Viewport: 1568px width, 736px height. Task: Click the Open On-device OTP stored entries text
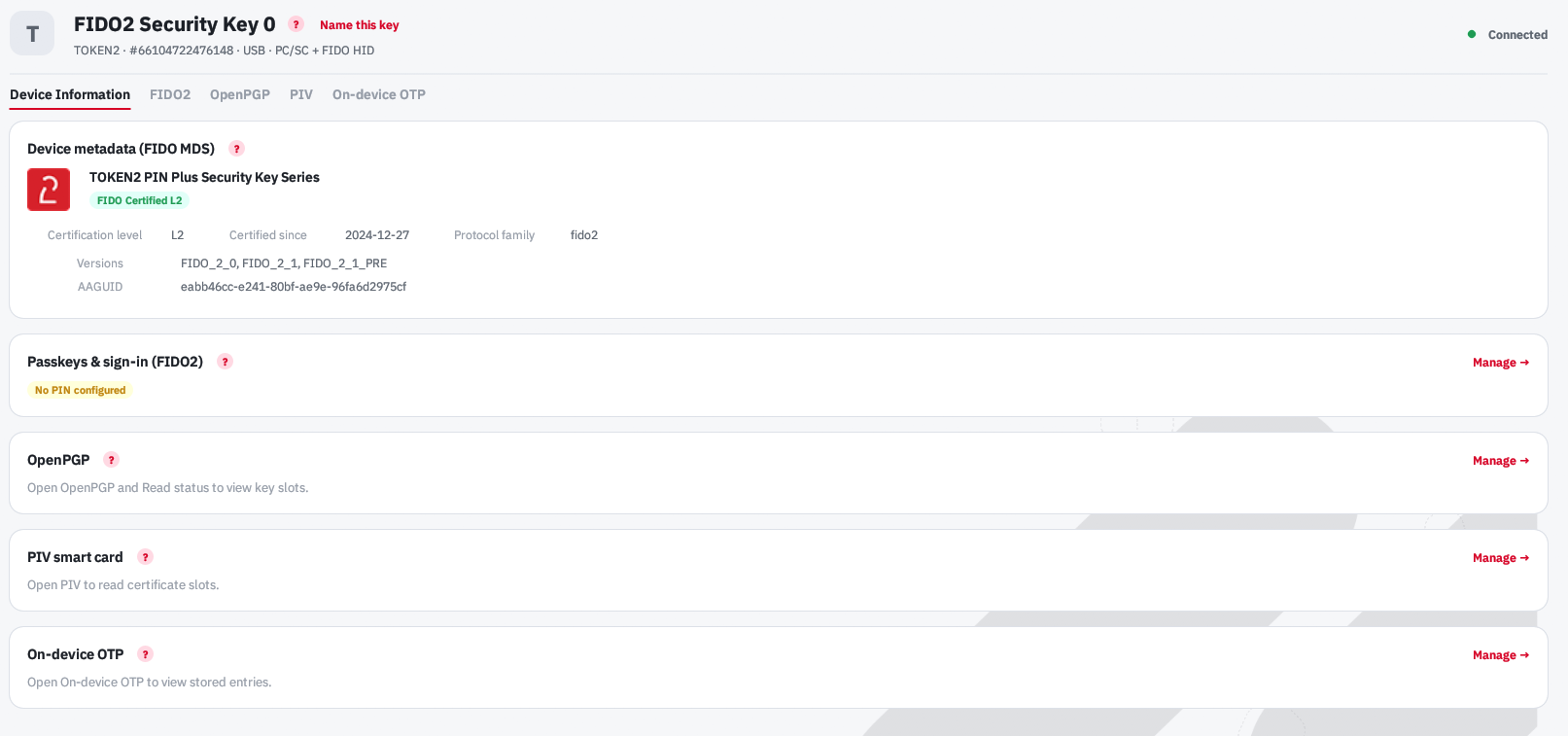pos(150,683)
